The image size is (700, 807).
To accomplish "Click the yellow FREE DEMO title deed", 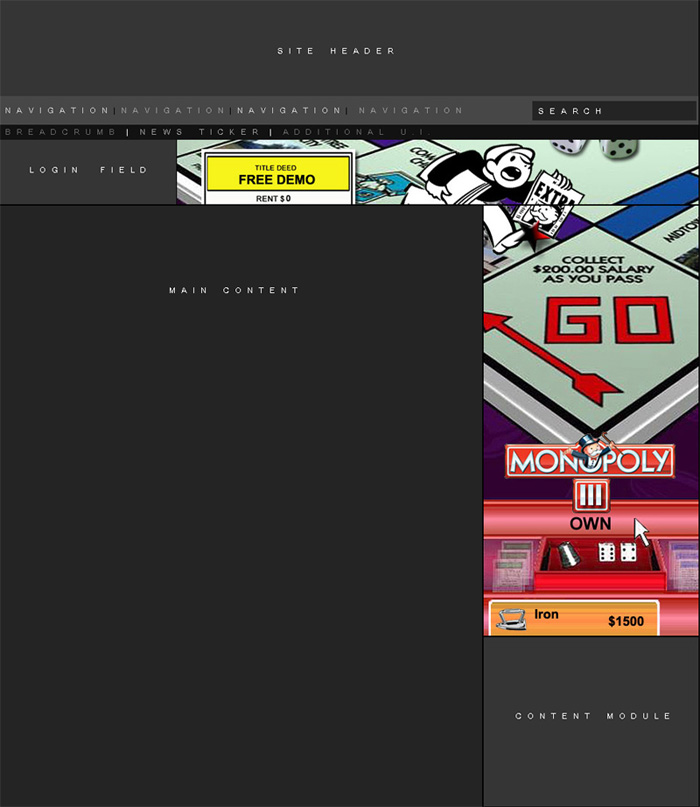I will [278, 174].
